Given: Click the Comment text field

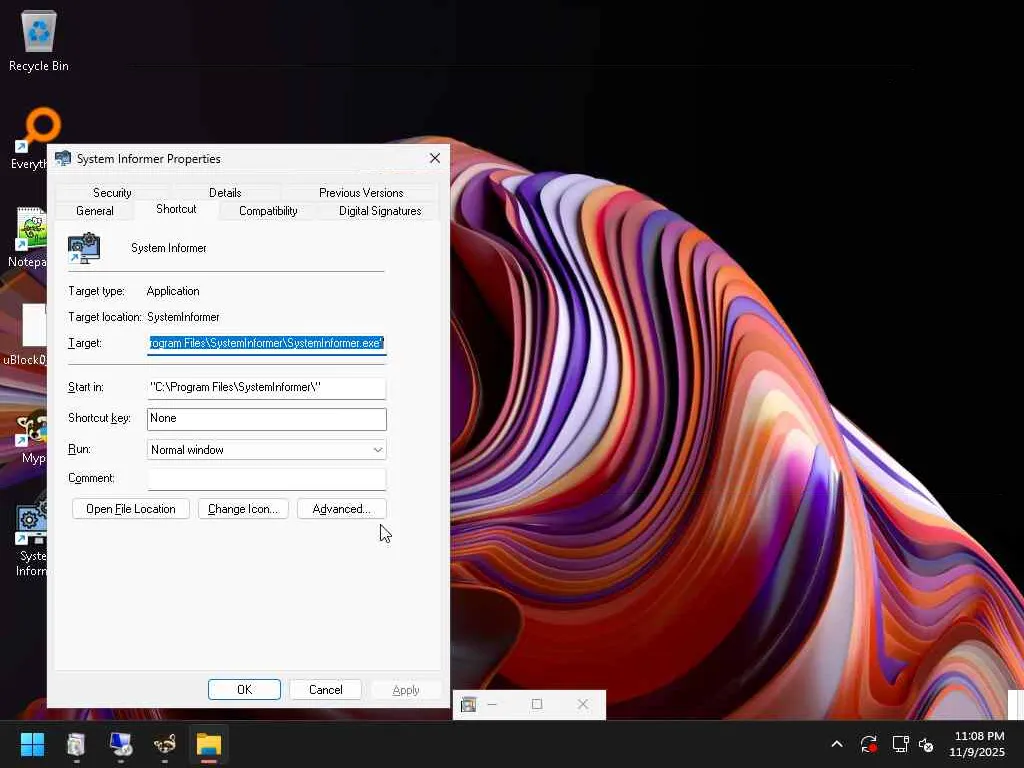Looking at the screenshot, I should (266, 479).
